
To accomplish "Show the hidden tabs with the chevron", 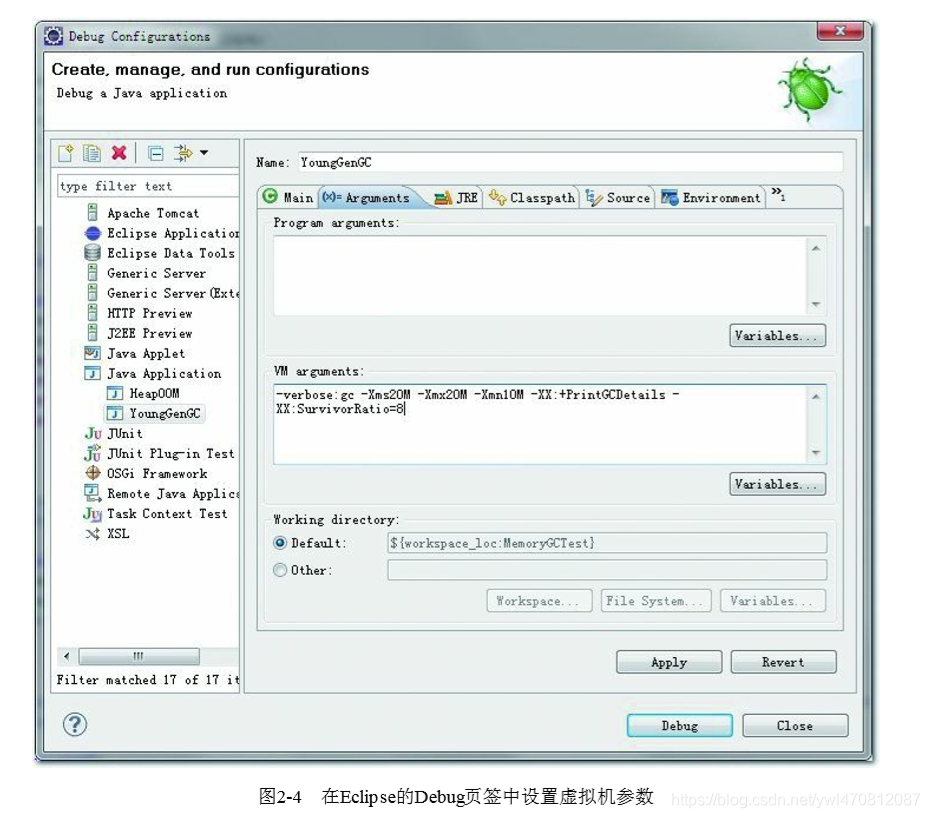I will (778, 193).
